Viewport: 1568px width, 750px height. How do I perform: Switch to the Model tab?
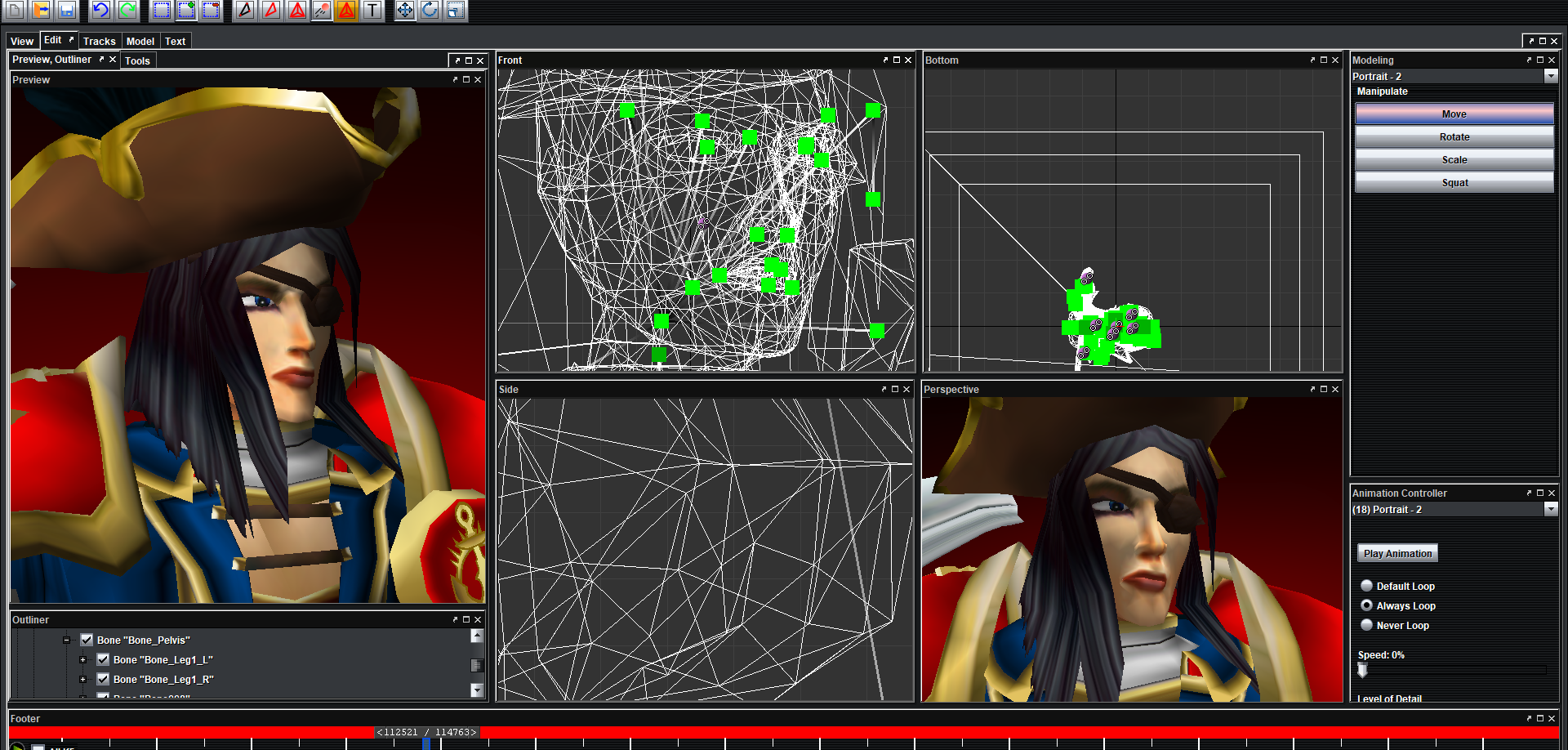140,41
